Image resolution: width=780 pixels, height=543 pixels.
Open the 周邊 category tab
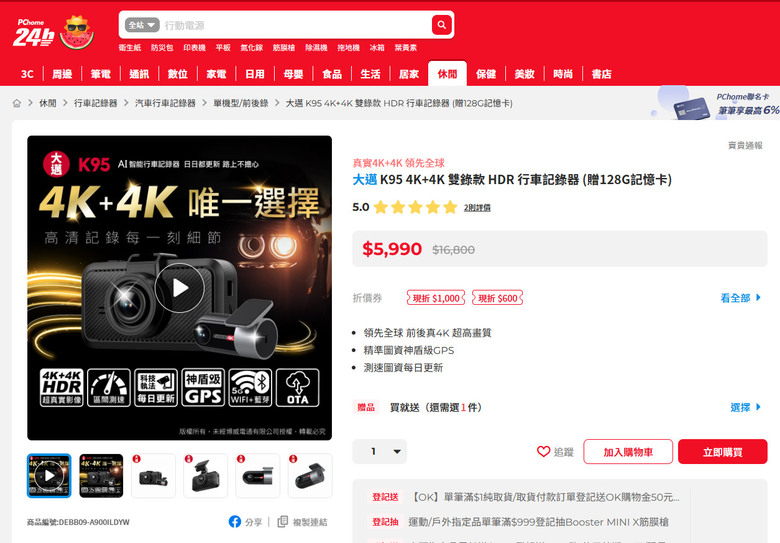pos(62,74)
